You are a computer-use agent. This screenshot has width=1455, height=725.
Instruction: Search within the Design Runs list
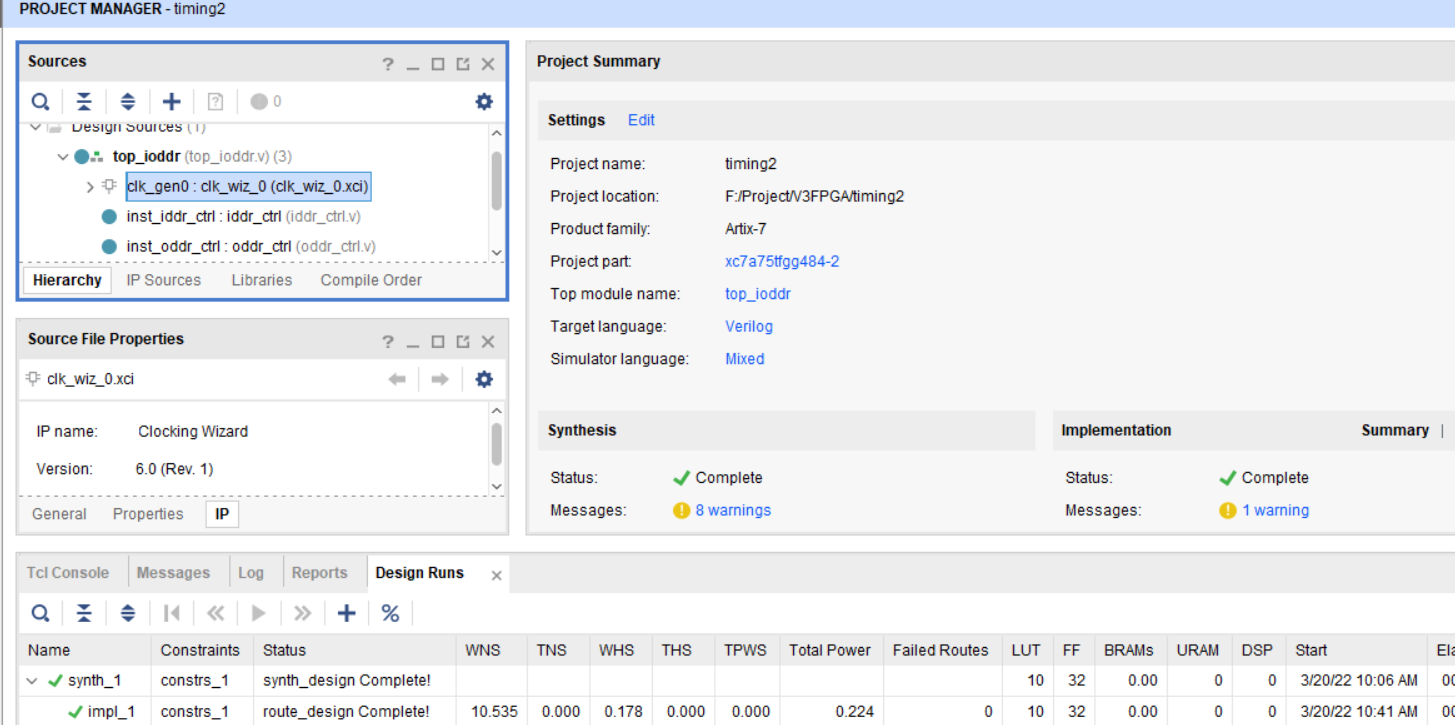click(40, 613)
